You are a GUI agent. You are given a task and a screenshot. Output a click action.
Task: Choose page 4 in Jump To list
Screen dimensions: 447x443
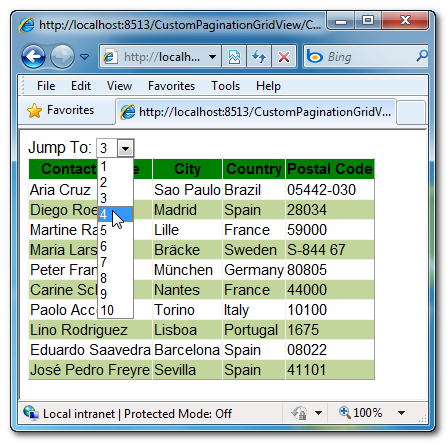(115, 214)
